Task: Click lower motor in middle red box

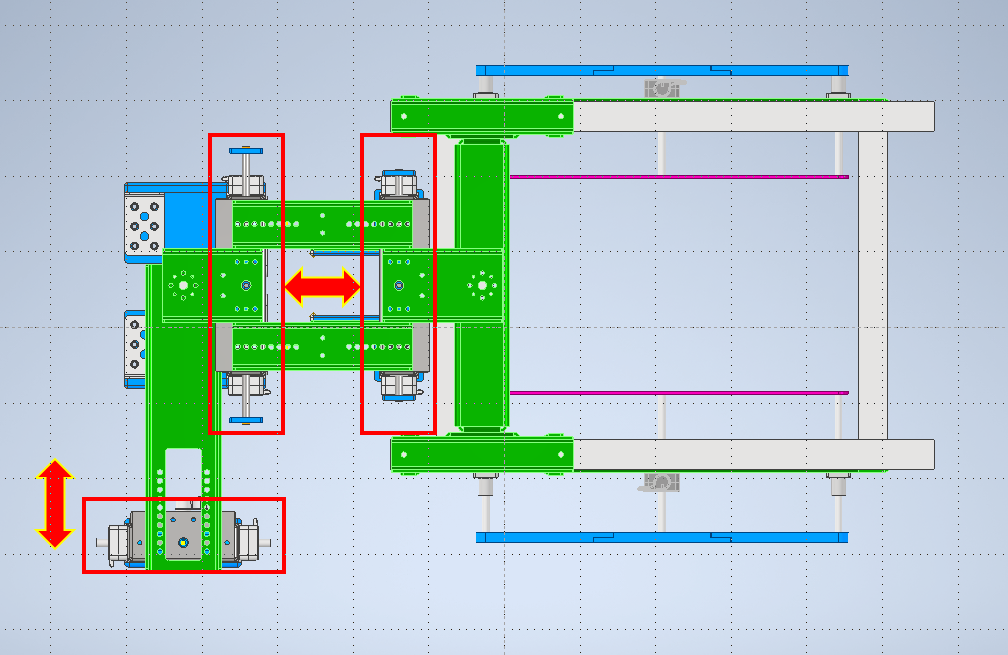Action: tap(399, 386)
